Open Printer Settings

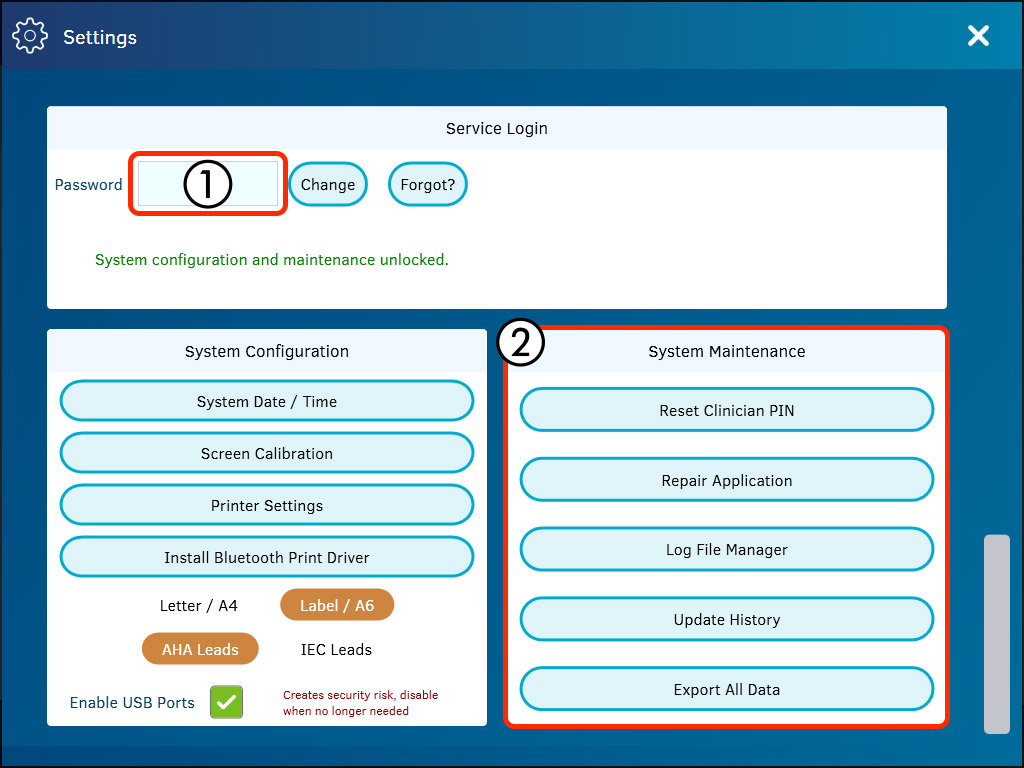point(267,505)
